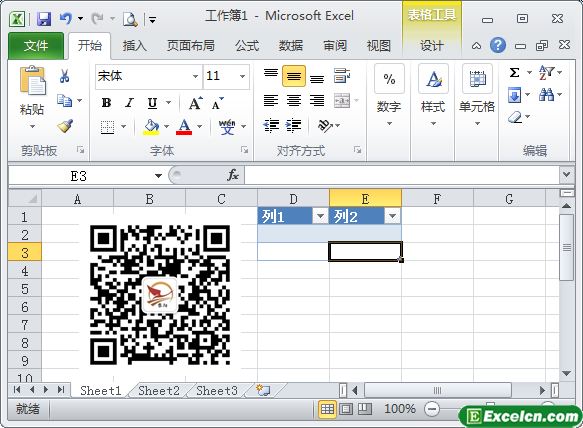Screen dimensions: 583x428
Task: Click the Undo arrow icon
Action: point(65,18)
